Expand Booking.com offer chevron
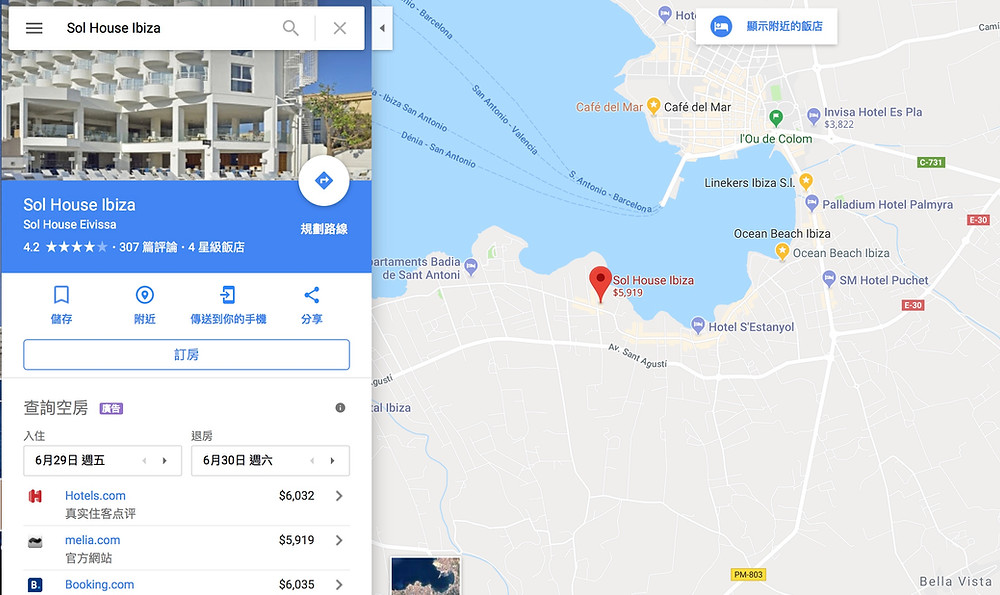1000x595 pixels. pos(339,584)
